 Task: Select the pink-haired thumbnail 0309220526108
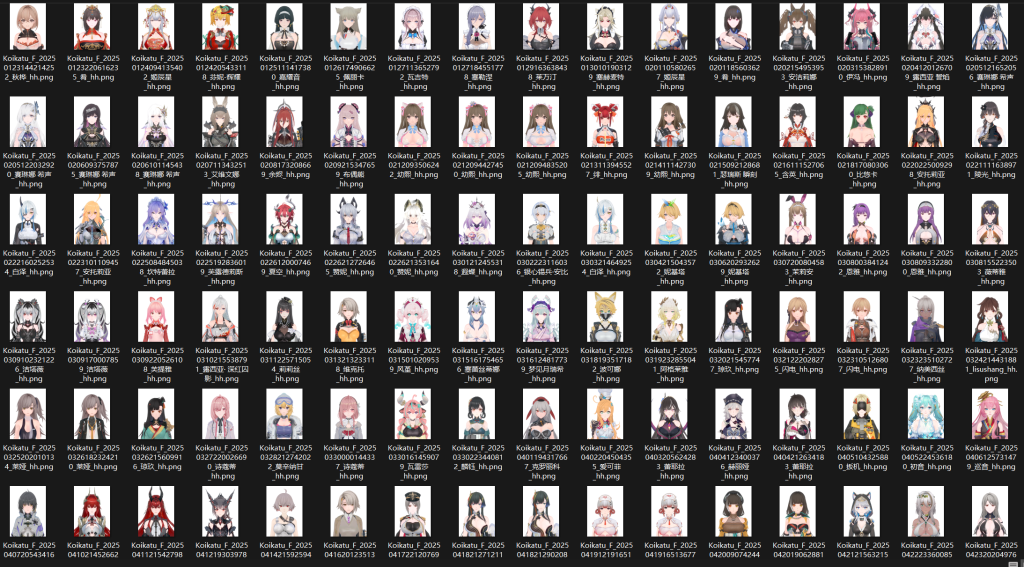coord(156,317)
